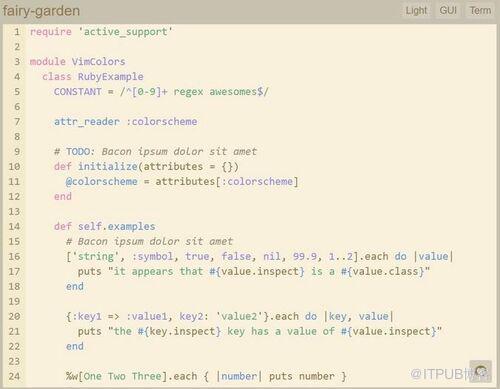Click the Light theme button
Image resolution: width=500 pixels, height=389 pixels.
coord(416,11)
